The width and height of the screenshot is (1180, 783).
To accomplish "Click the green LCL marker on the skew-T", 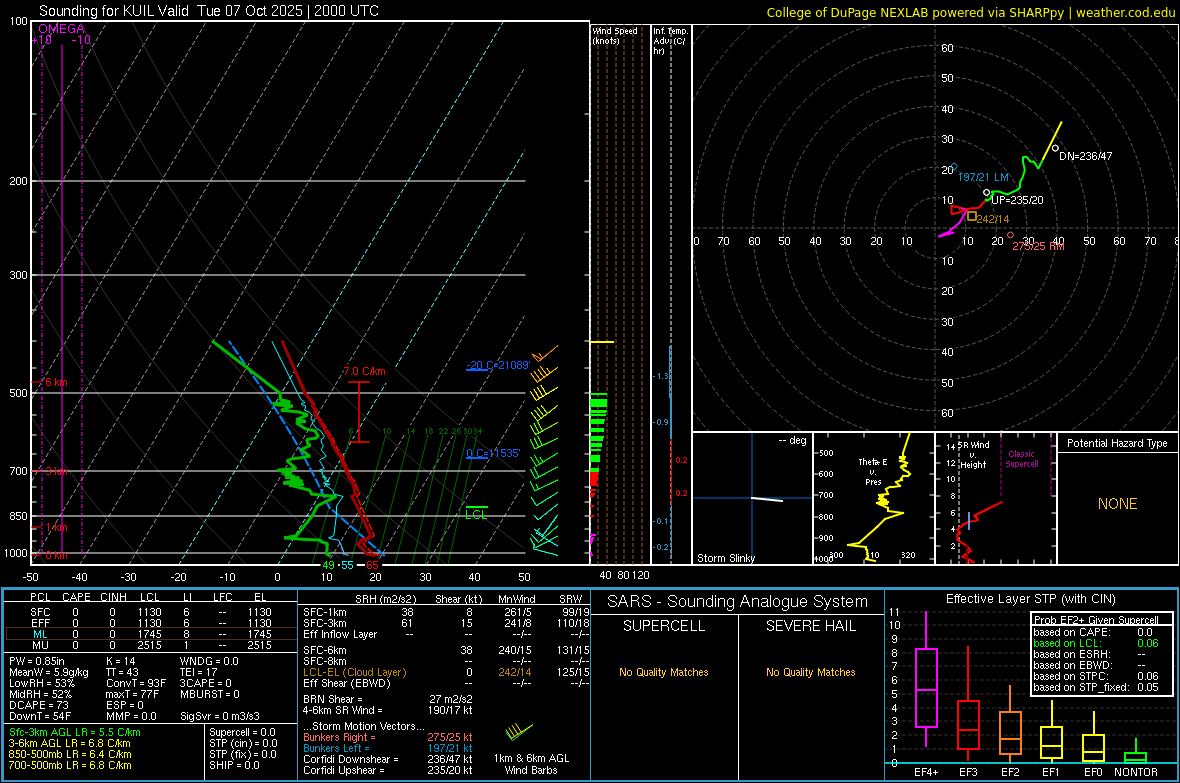I will pos(476,513).
